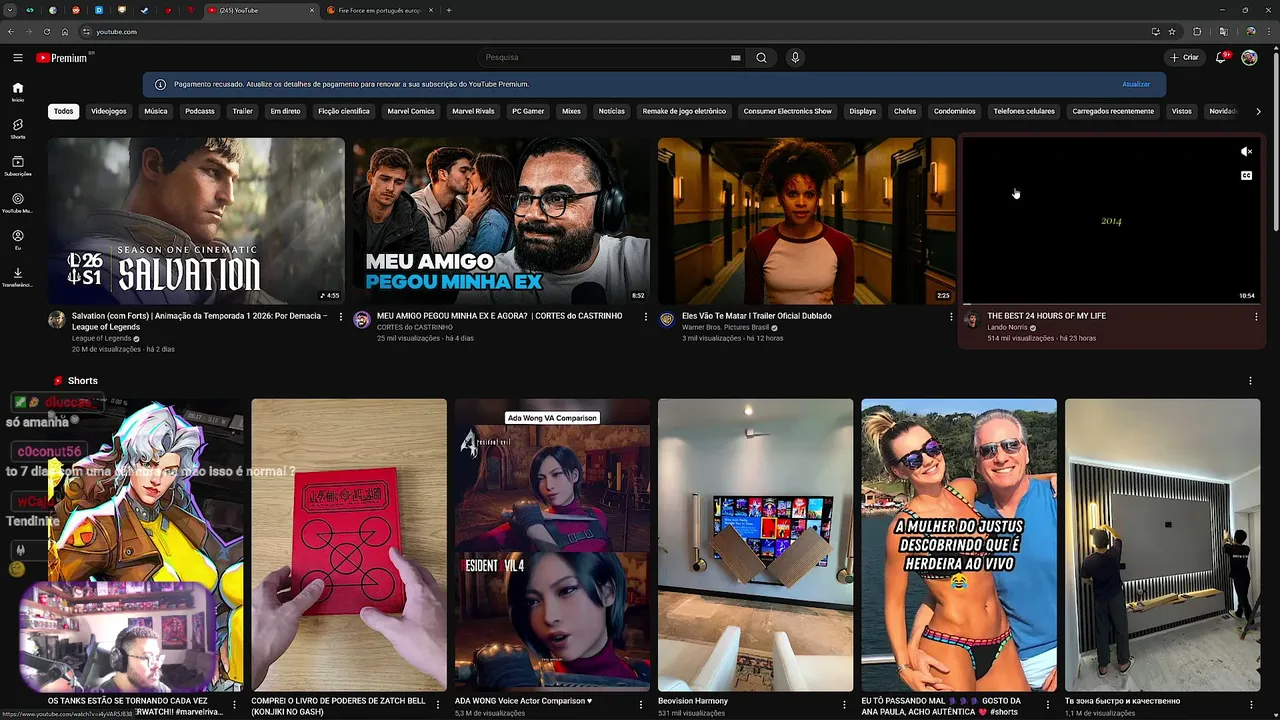Image resolution: width=1280 pixels, height=720 pixels.
Task: Reload the page in the browser
Action: (46, 32)
